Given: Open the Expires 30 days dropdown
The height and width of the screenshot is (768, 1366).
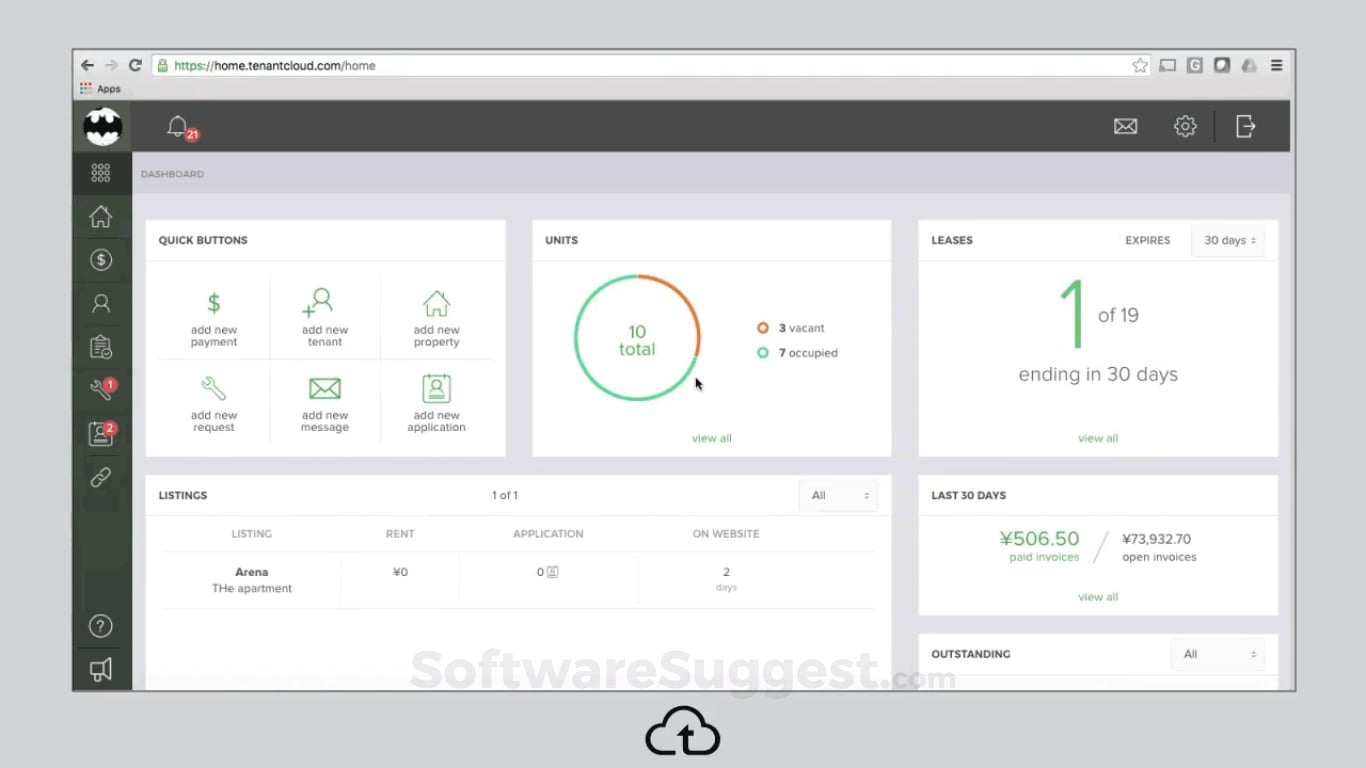Looking at the screenshot, I should tap(1227, 240).
